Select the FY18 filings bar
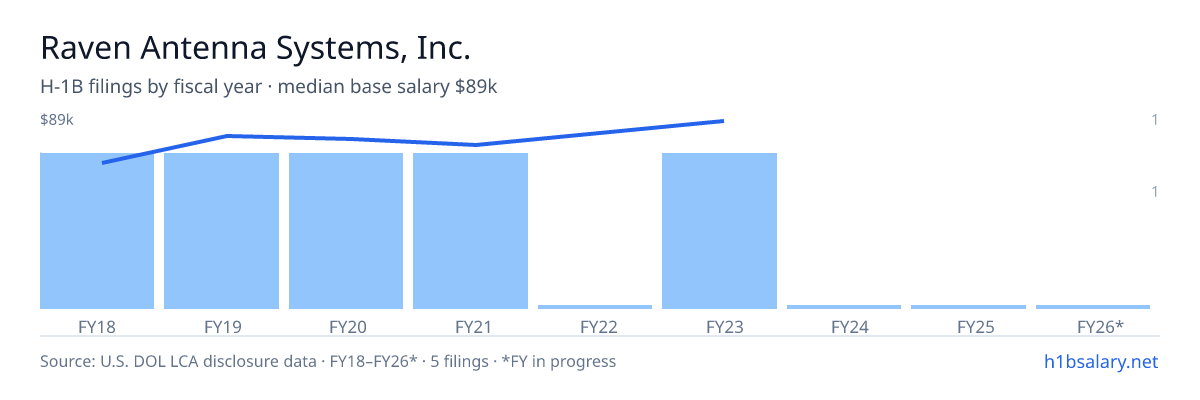The width and height of the screenshot is (1200, 400). [97, 231]
